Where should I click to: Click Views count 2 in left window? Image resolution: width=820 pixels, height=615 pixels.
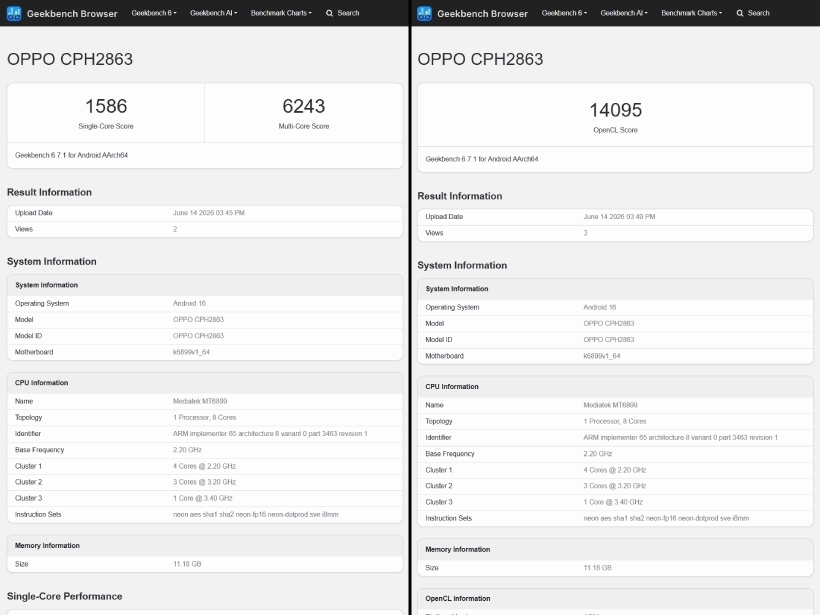[175, 229]
